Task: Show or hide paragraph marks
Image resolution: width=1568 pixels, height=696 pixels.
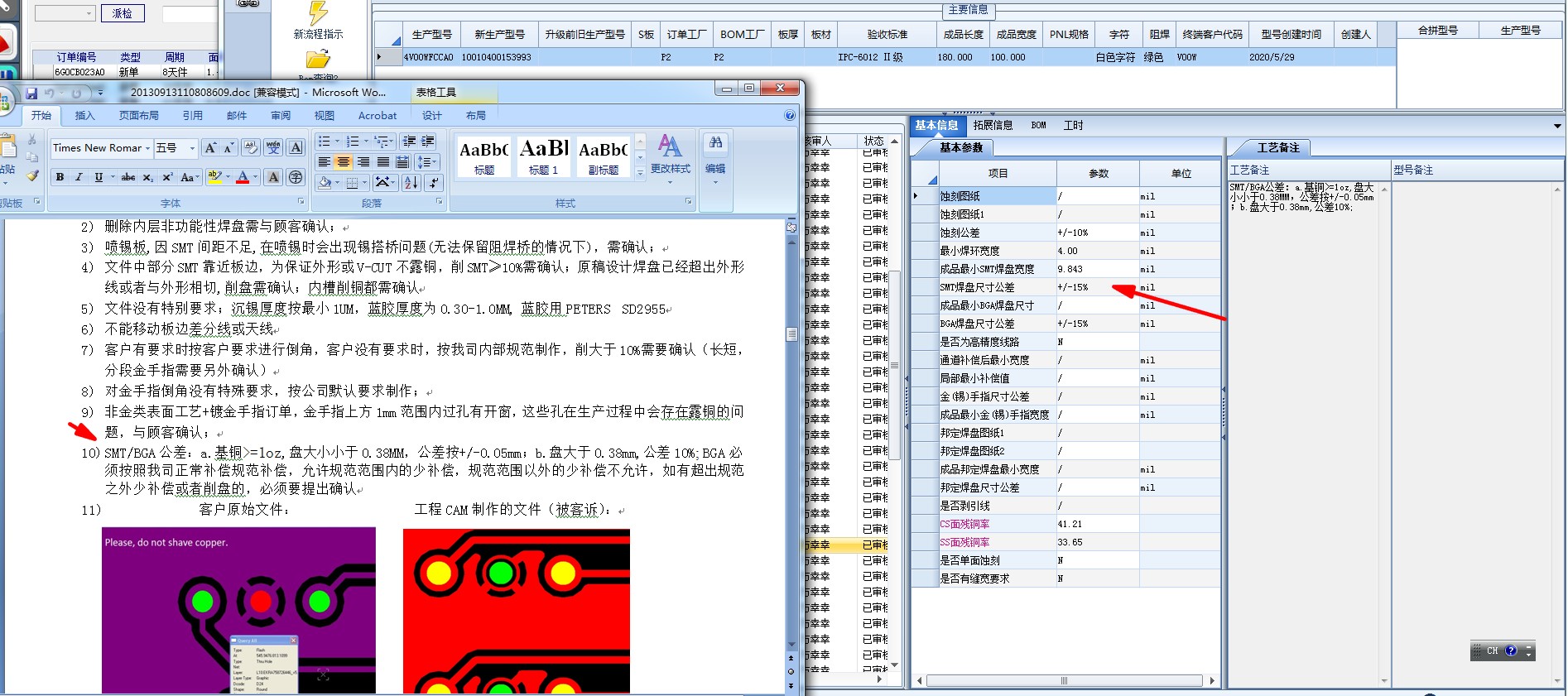Action: point(434,182)
